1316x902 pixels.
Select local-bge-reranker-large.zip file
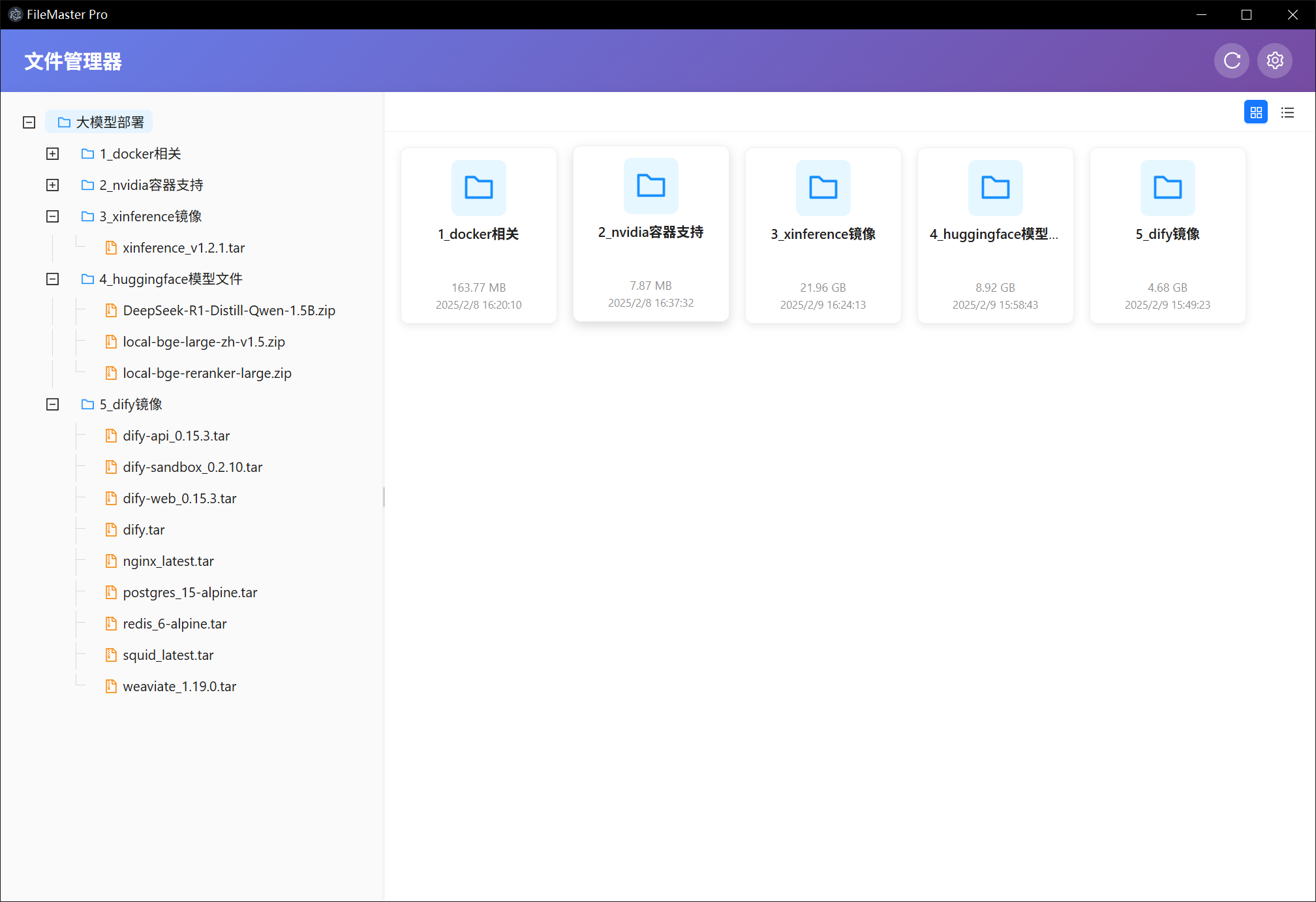[x=198, y=373]
